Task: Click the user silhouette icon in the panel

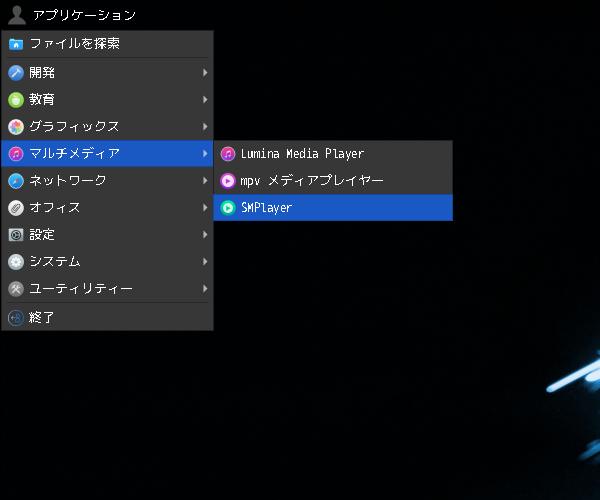Action: point(17,15)
